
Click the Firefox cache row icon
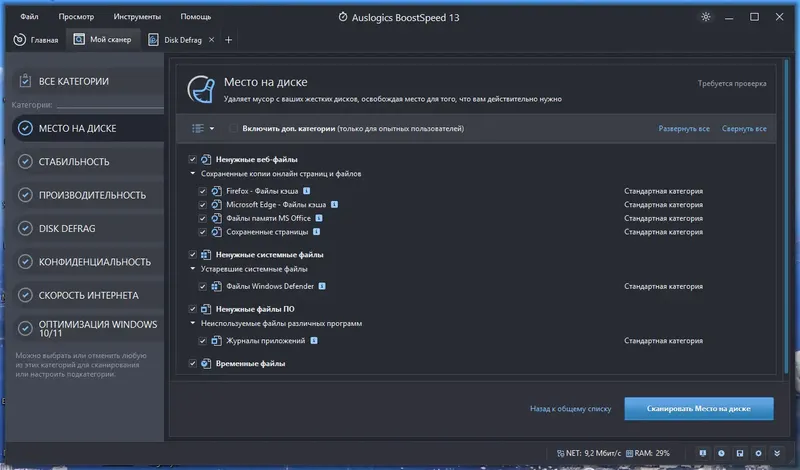tap(216, 191)
